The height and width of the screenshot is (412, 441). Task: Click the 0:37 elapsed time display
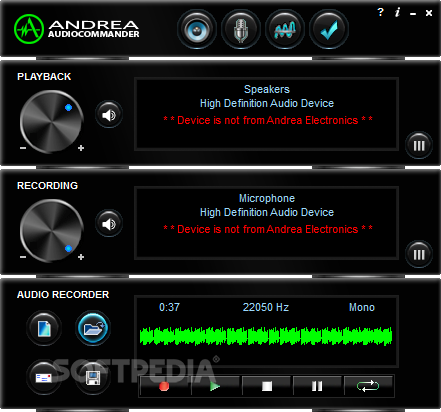pos(169,307)
